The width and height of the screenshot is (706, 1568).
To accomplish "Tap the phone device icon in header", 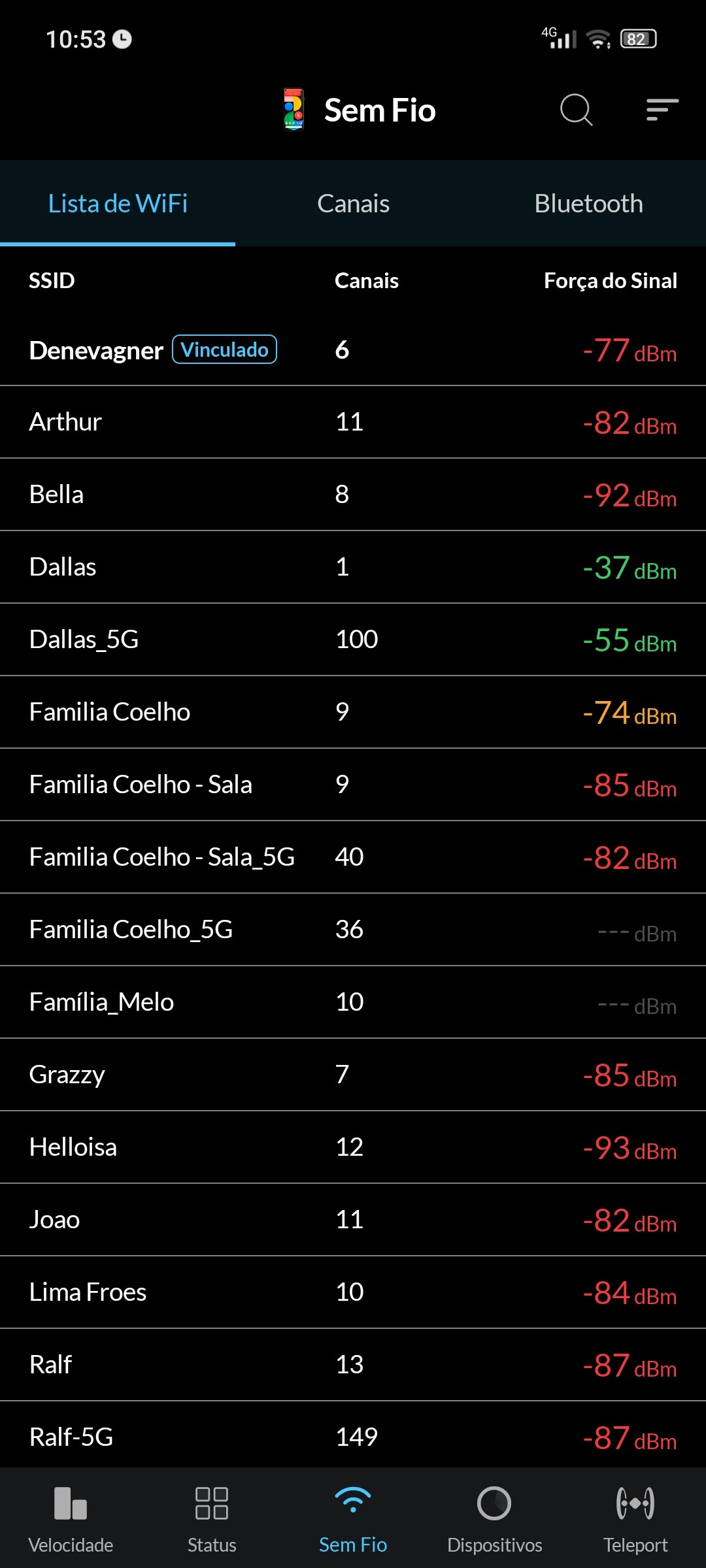I will (294, 110).
